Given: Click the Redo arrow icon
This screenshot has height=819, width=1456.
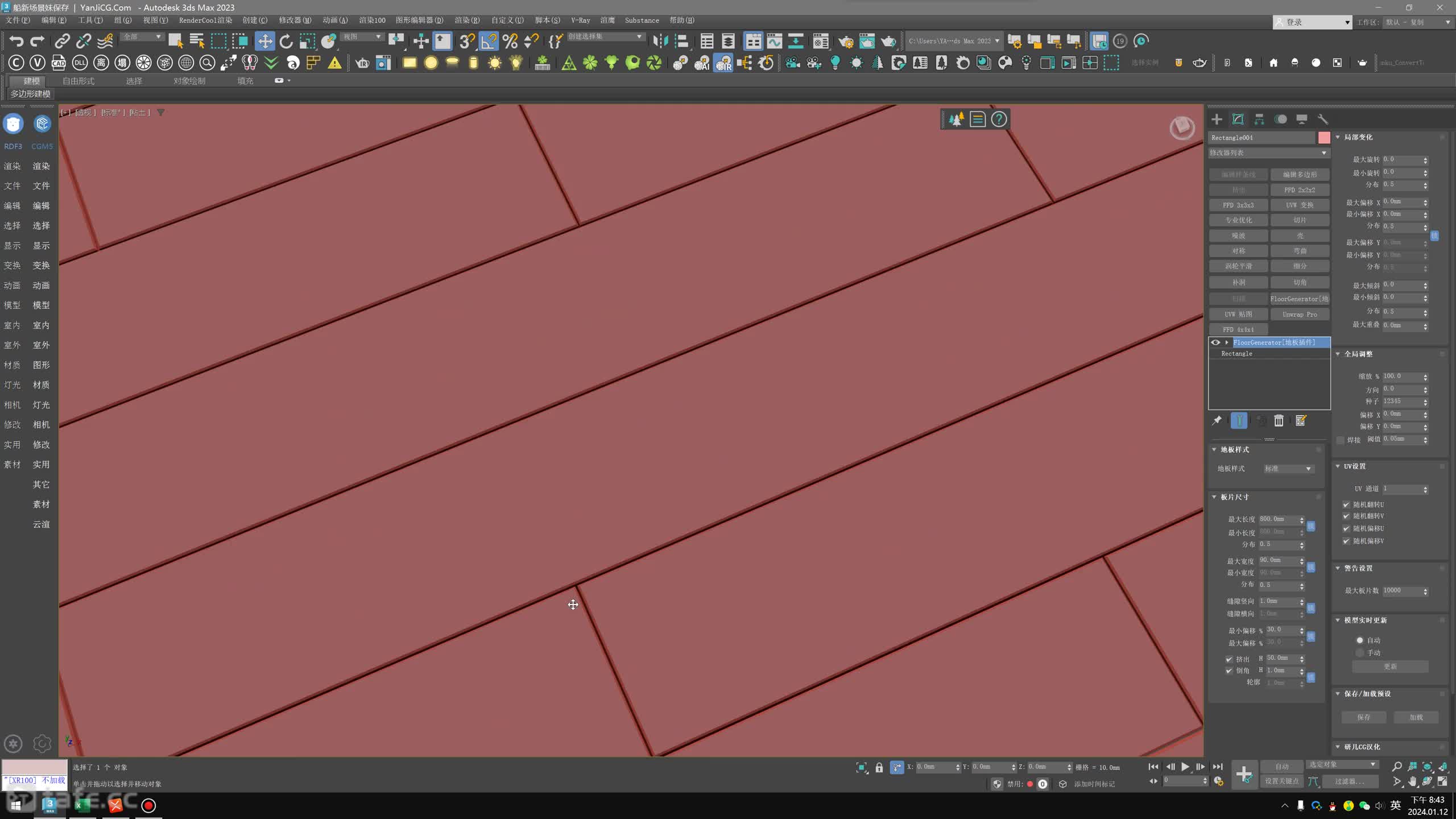Looking at the screenshot, I should [x=38, y=41].
